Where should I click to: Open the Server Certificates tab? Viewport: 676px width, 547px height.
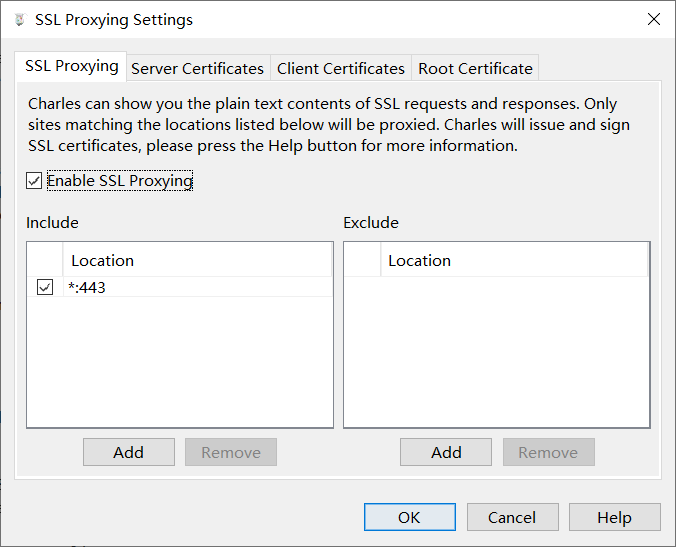pyautogui.click(x=197, y=68)
